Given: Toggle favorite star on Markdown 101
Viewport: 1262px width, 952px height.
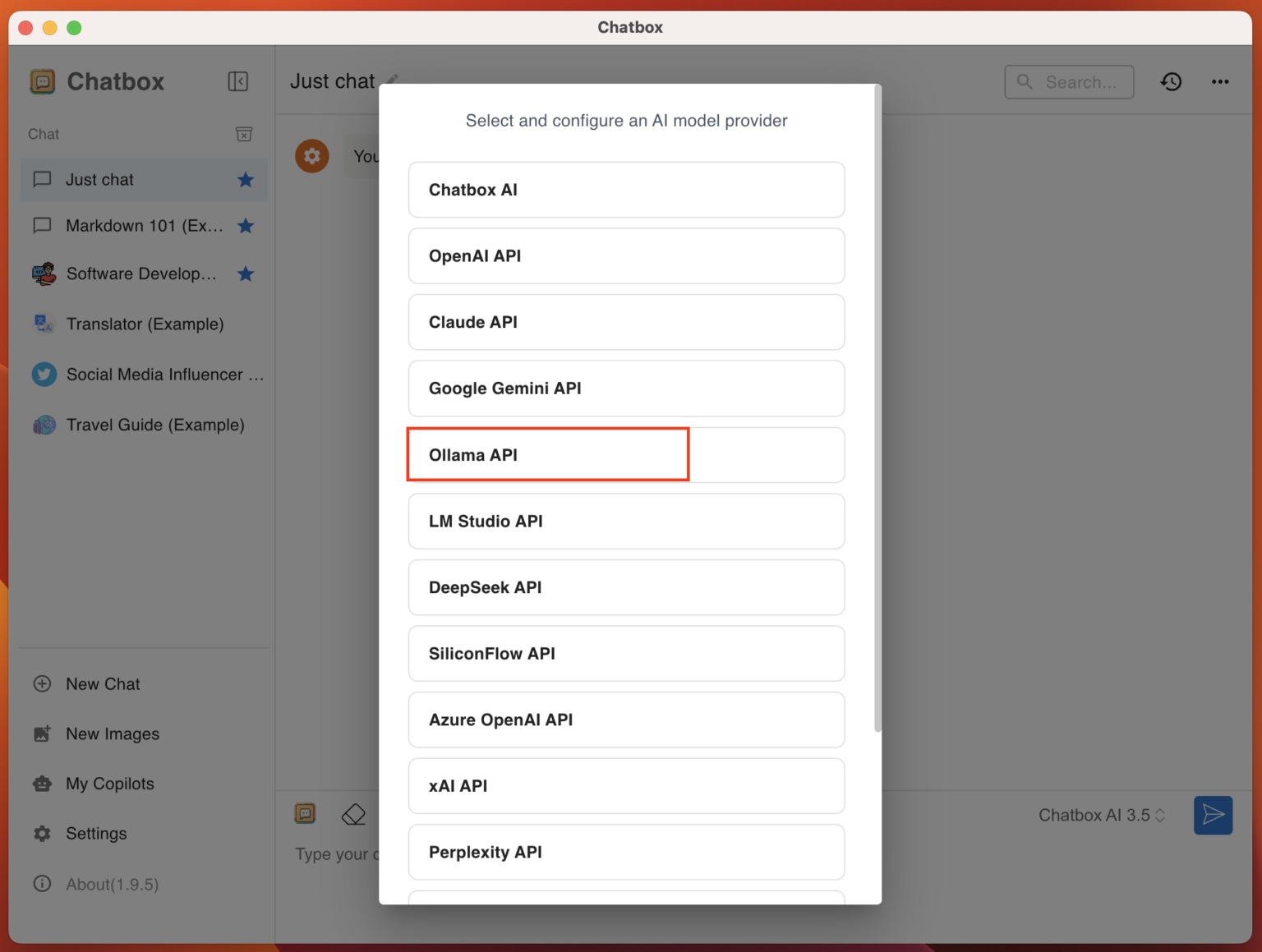Looking at the screenshot, I should pyautogui.click(x=245, y=226).
